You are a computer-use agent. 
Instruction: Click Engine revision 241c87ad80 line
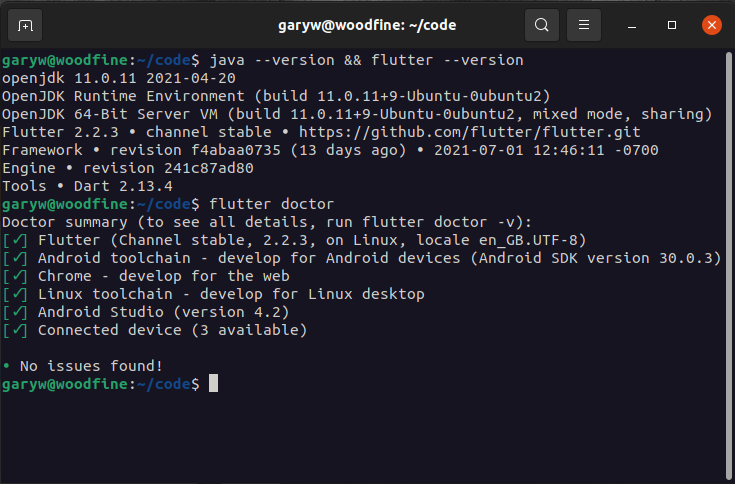(128, 168)
